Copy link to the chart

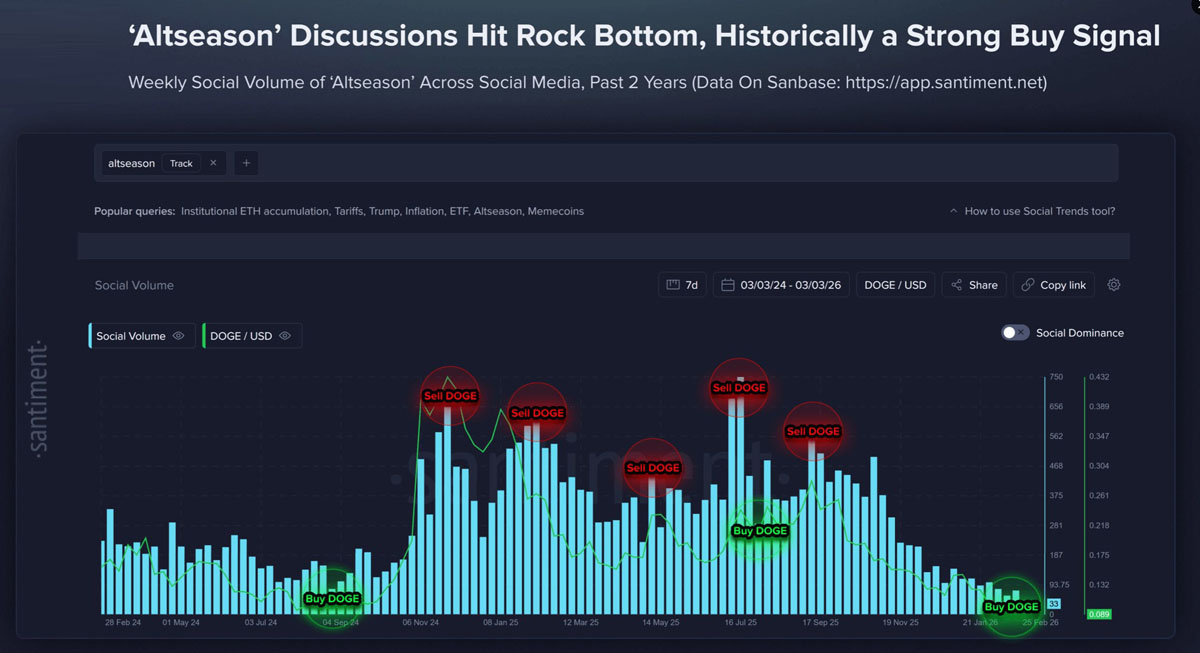coord(1053,285)
